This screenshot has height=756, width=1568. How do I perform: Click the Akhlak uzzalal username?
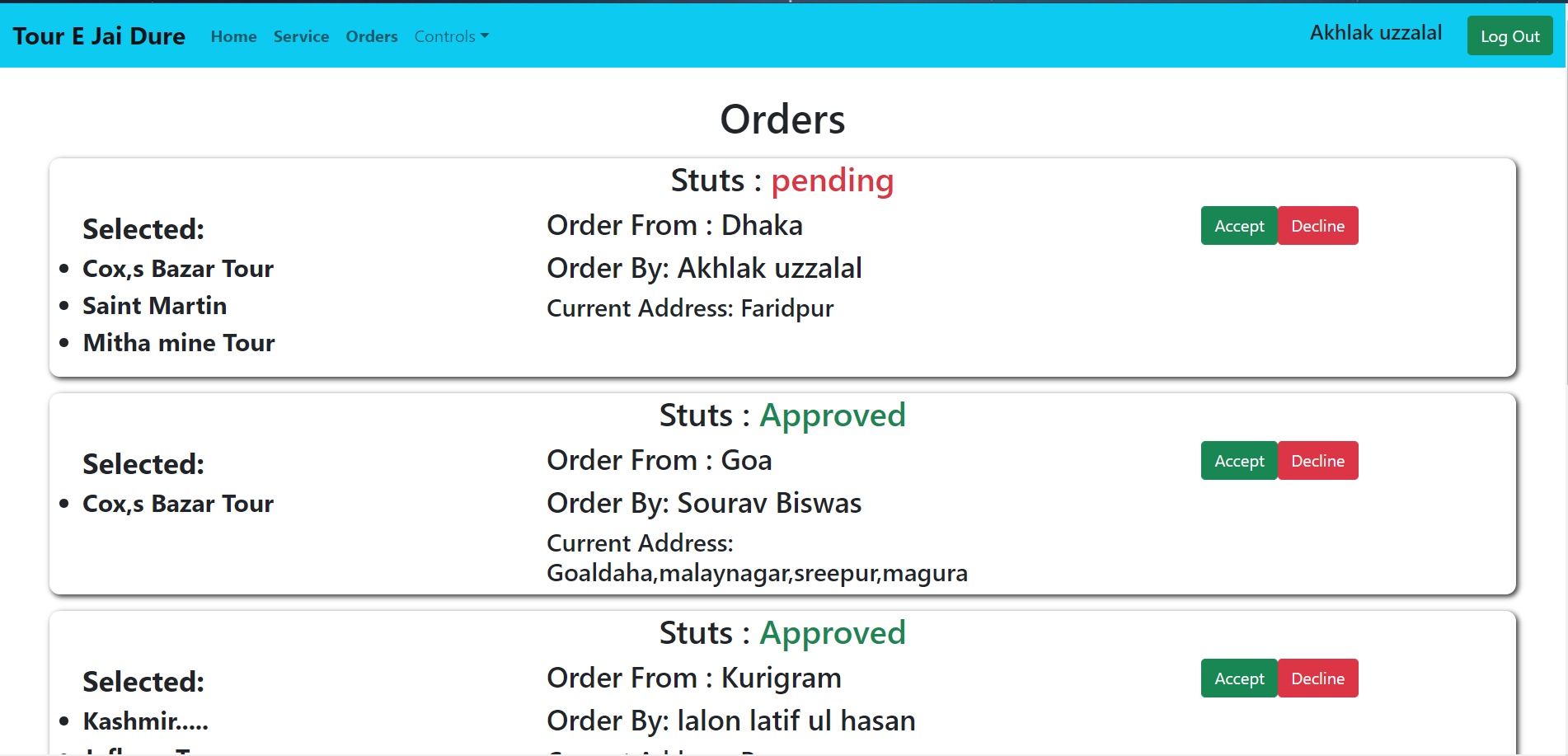pos(1375,33)
